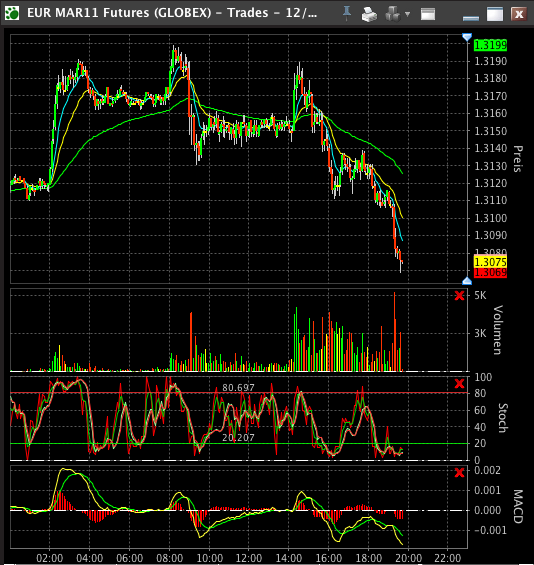Maximize the chart window
This screenshot has width=534, height=565.
[495, 14]
